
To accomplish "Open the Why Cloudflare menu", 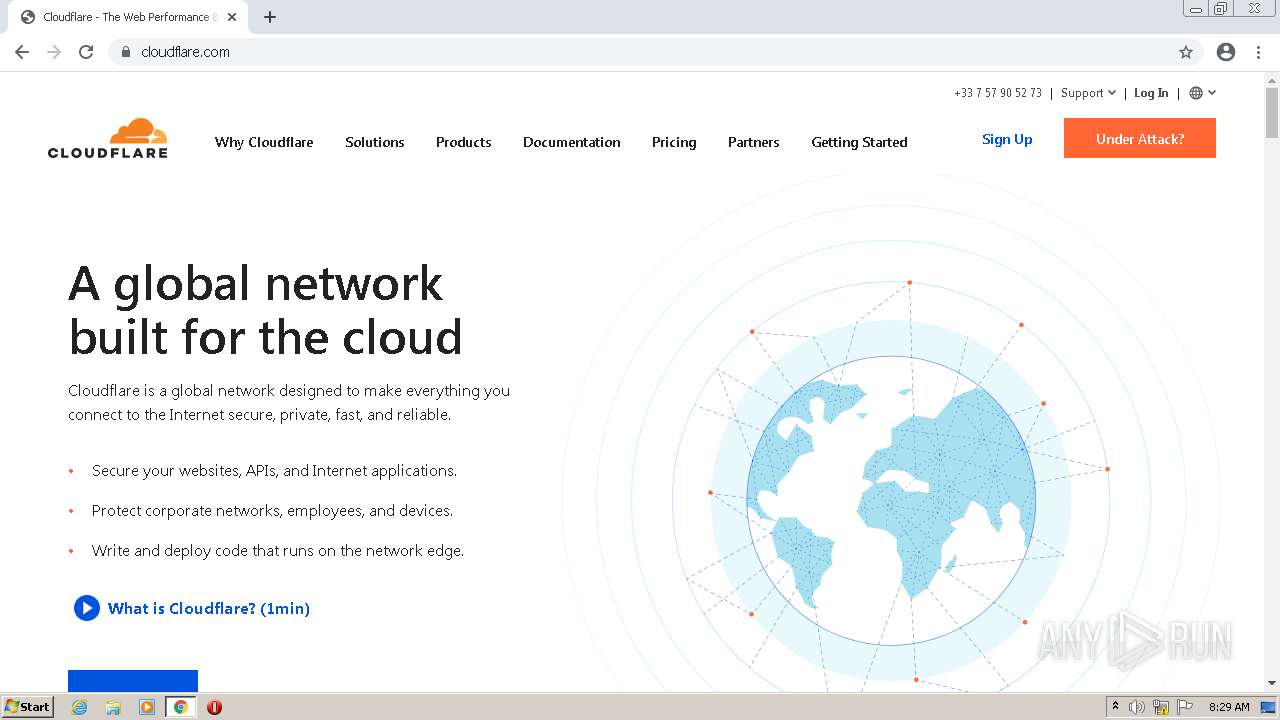I will click(264, 142).
